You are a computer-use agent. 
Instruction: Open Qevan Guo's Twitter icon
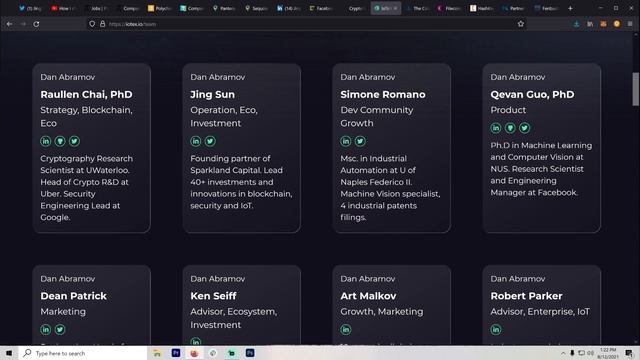coord(524,128)
